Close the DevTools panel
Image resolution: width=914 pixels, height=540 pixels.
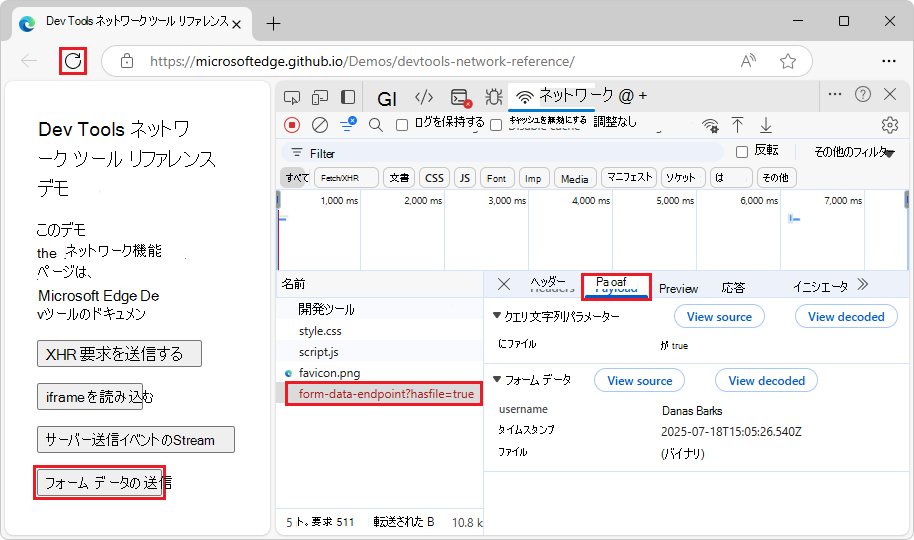[890, 94]
